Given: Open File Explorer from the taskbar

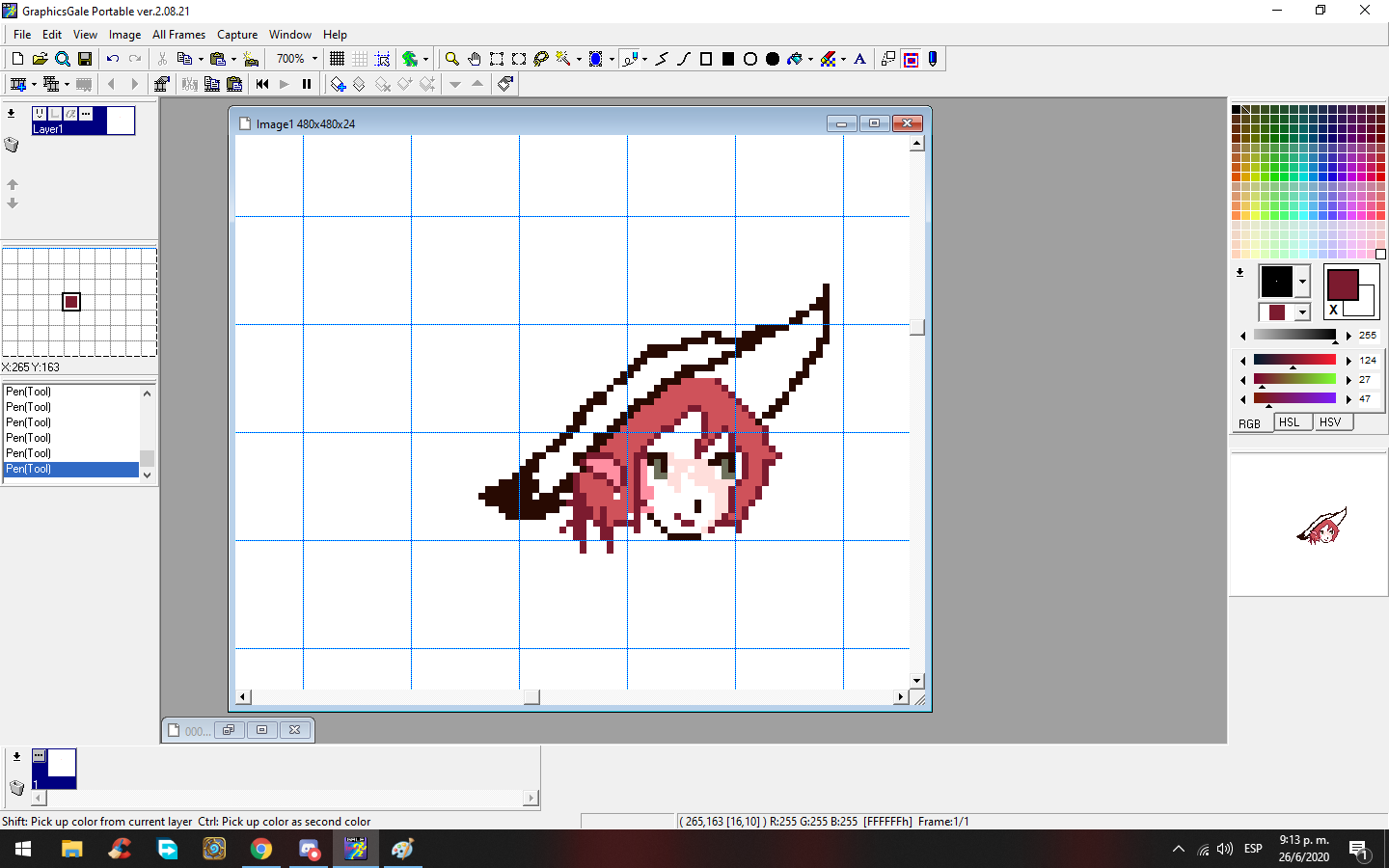Looking at the screenshot, I should 71,849.
